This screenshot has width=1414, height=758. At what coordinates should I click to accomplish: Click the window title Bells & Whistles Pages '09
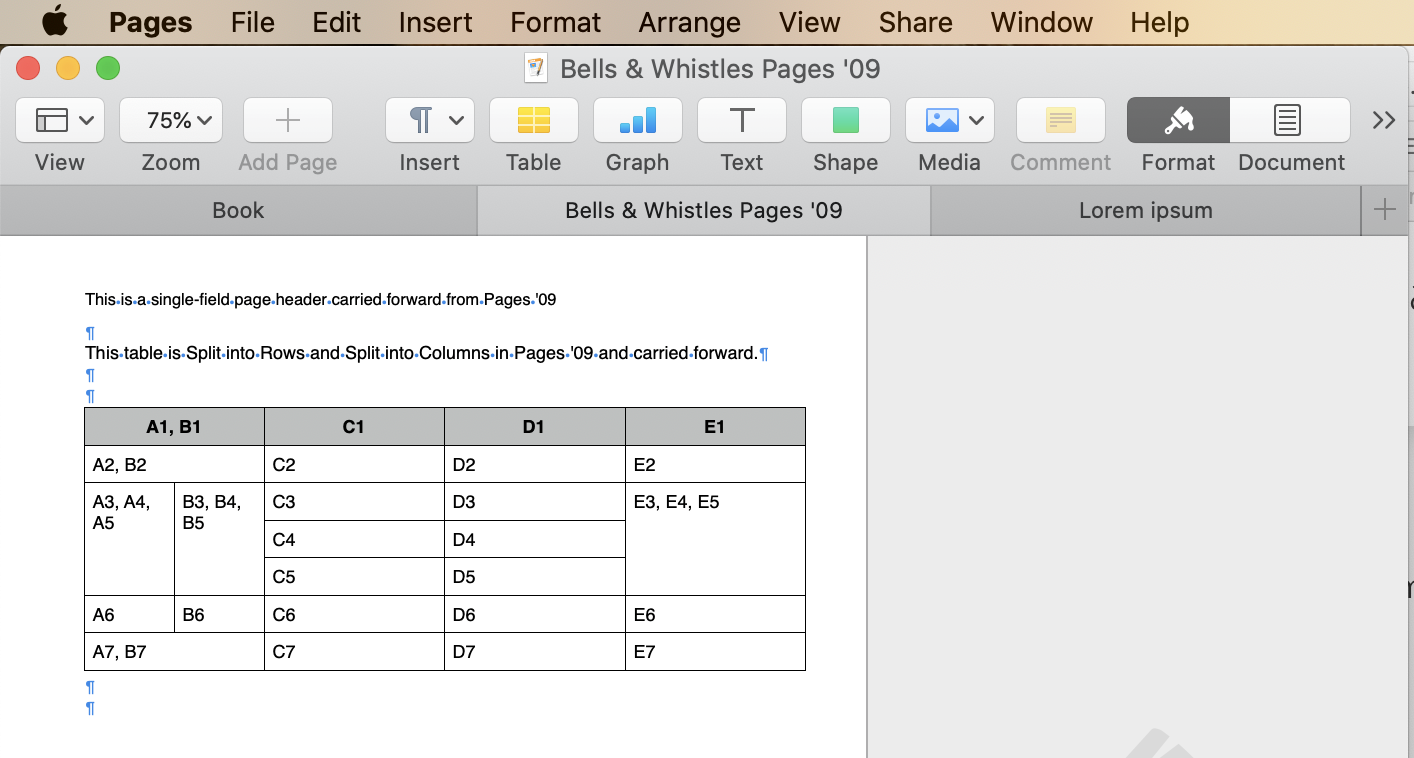click(x=720, y=68)
